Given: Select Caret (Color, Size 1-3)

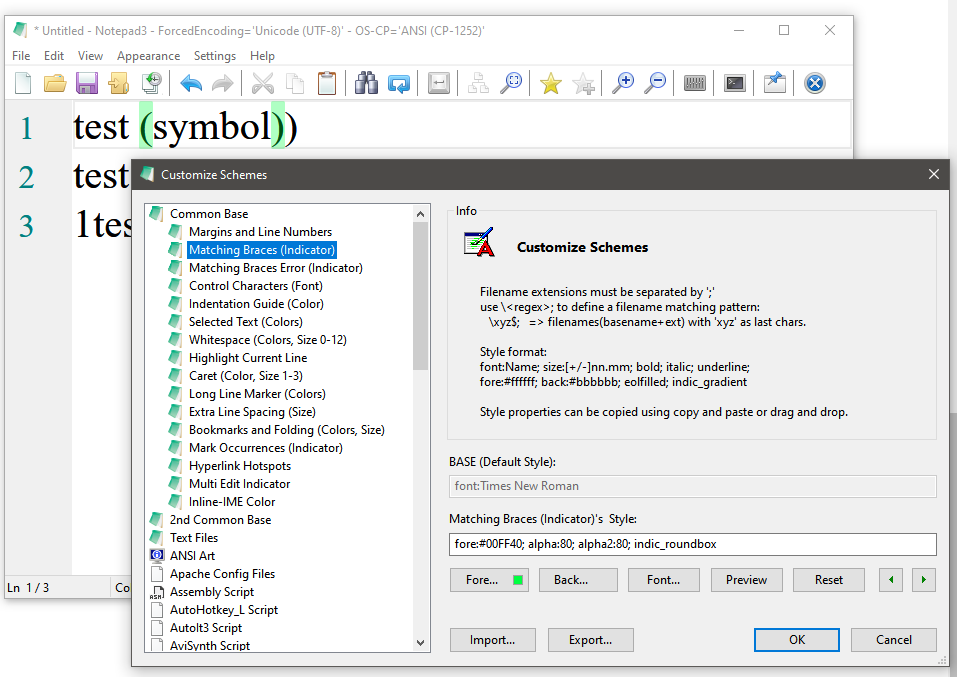Looking at the screenshot, I should tap(246, 376).
